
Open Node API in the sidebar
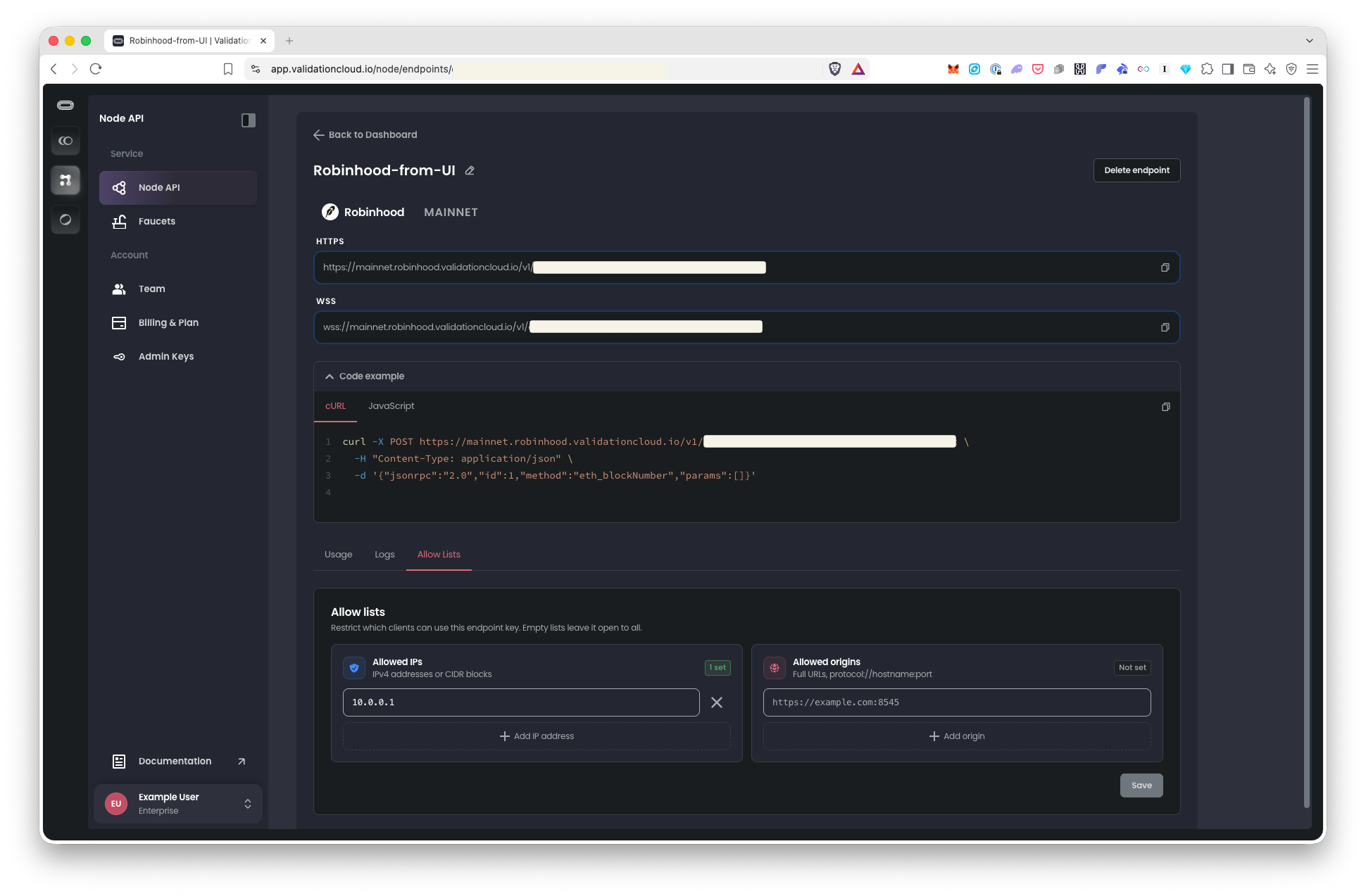coord(178,188)
